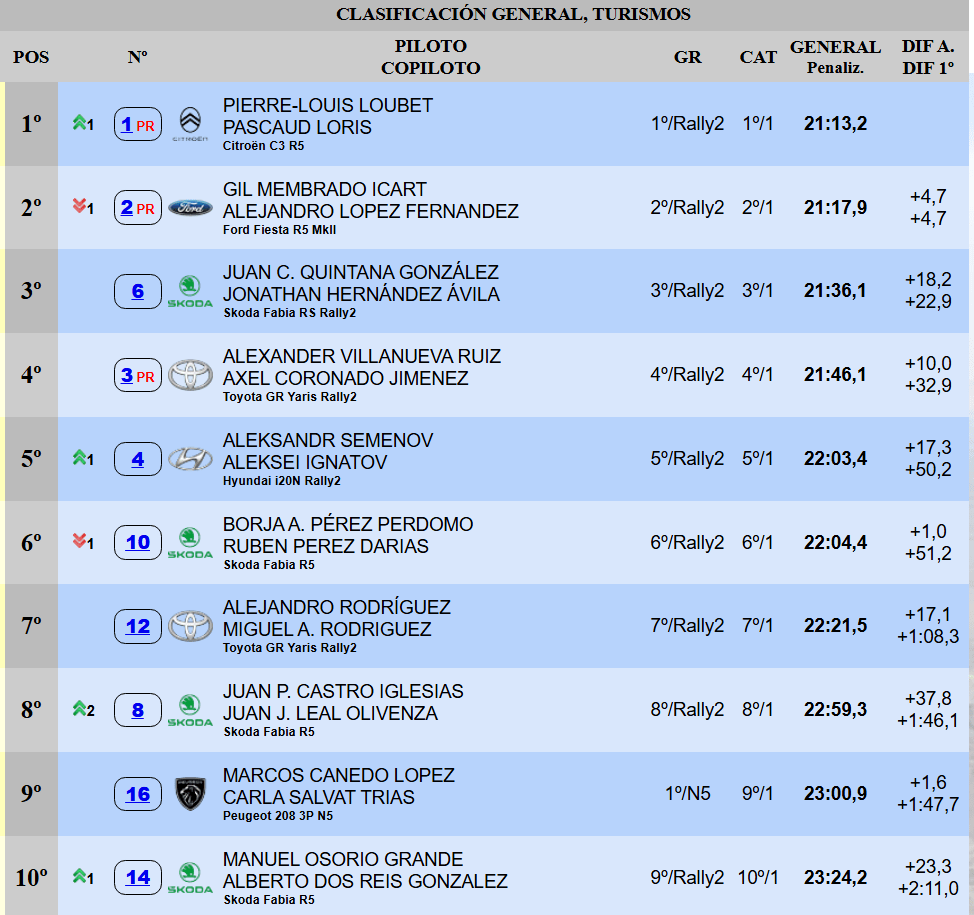Click the GENERAL Penaliz. column header
The height and width of the screenshot is (915, 974).
[x=835, y=57]
